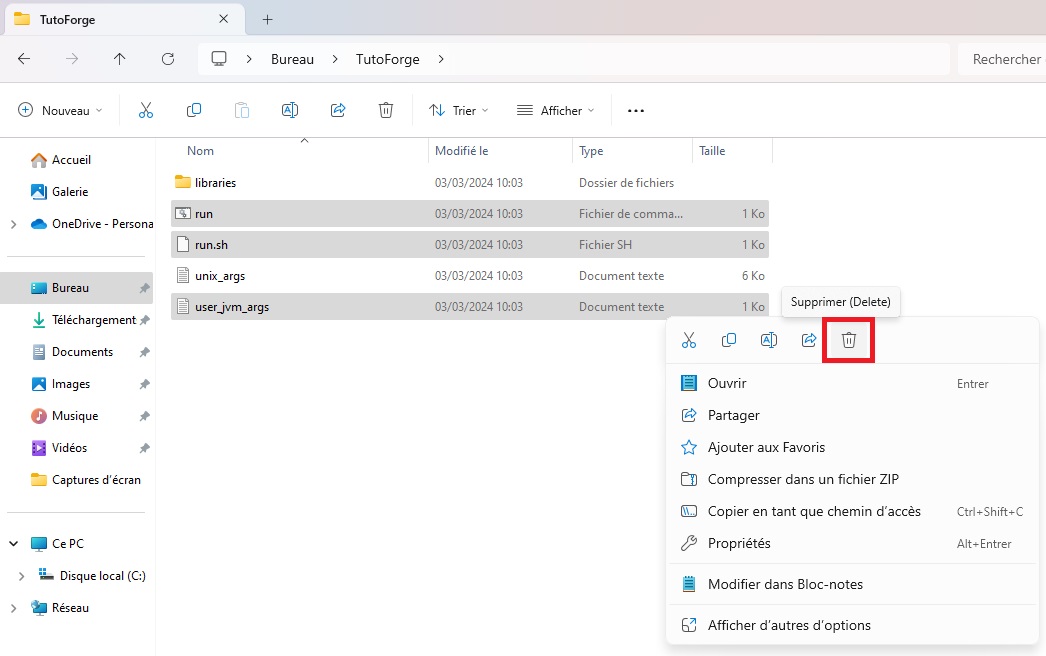Sort by the Modifié le column header
This screenshot has height=656, width=1046.
462,151
